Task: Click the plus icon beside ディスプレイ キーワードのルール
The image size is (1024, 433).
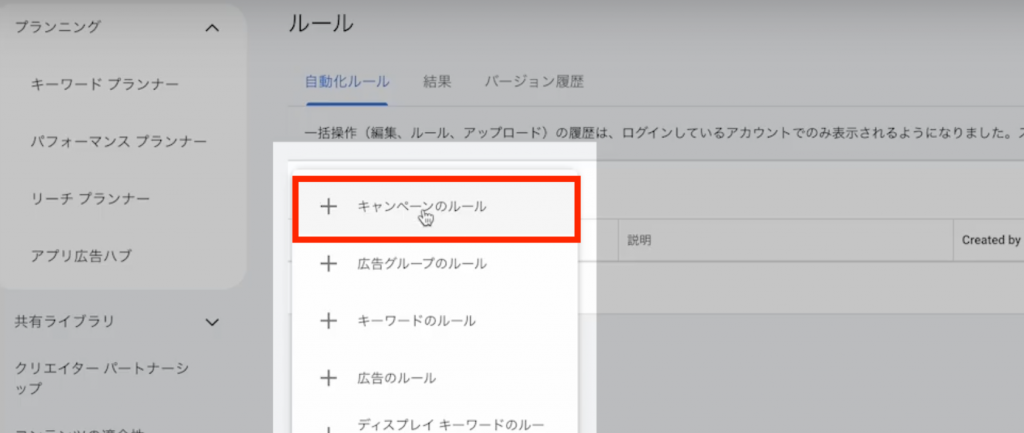Action: click(x=328, y=428)
